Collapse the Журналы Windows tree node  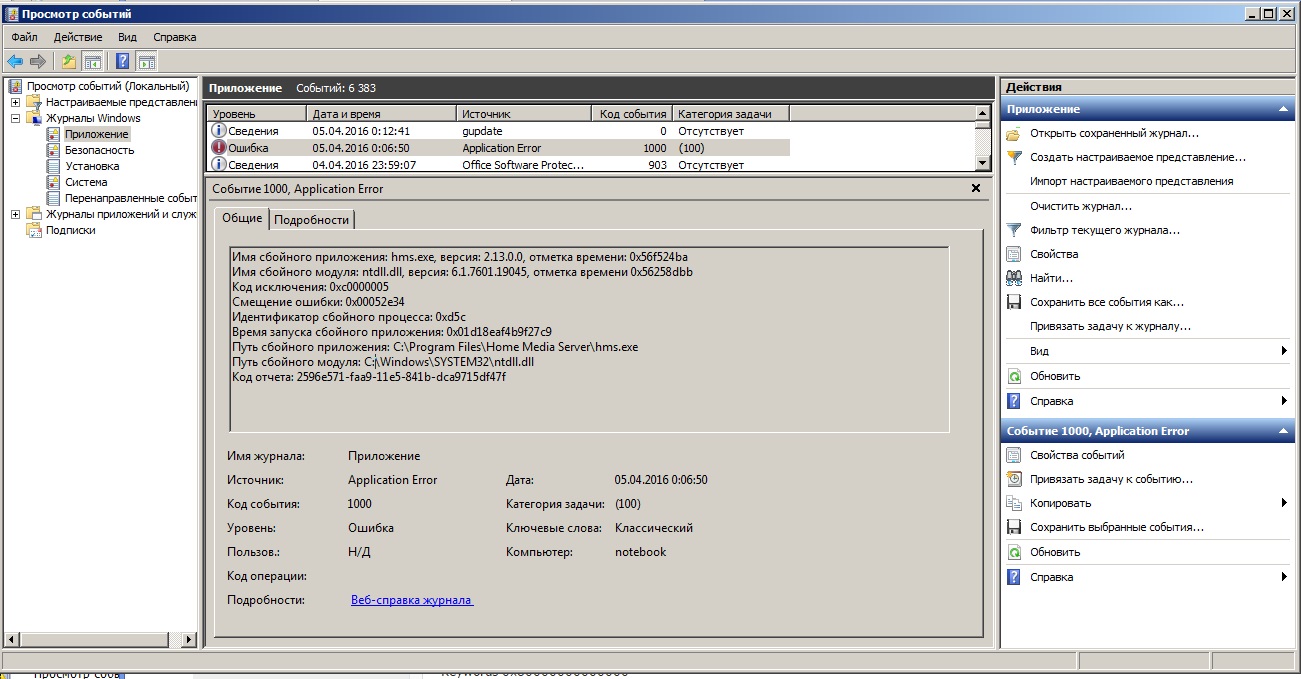pos(16,118)
